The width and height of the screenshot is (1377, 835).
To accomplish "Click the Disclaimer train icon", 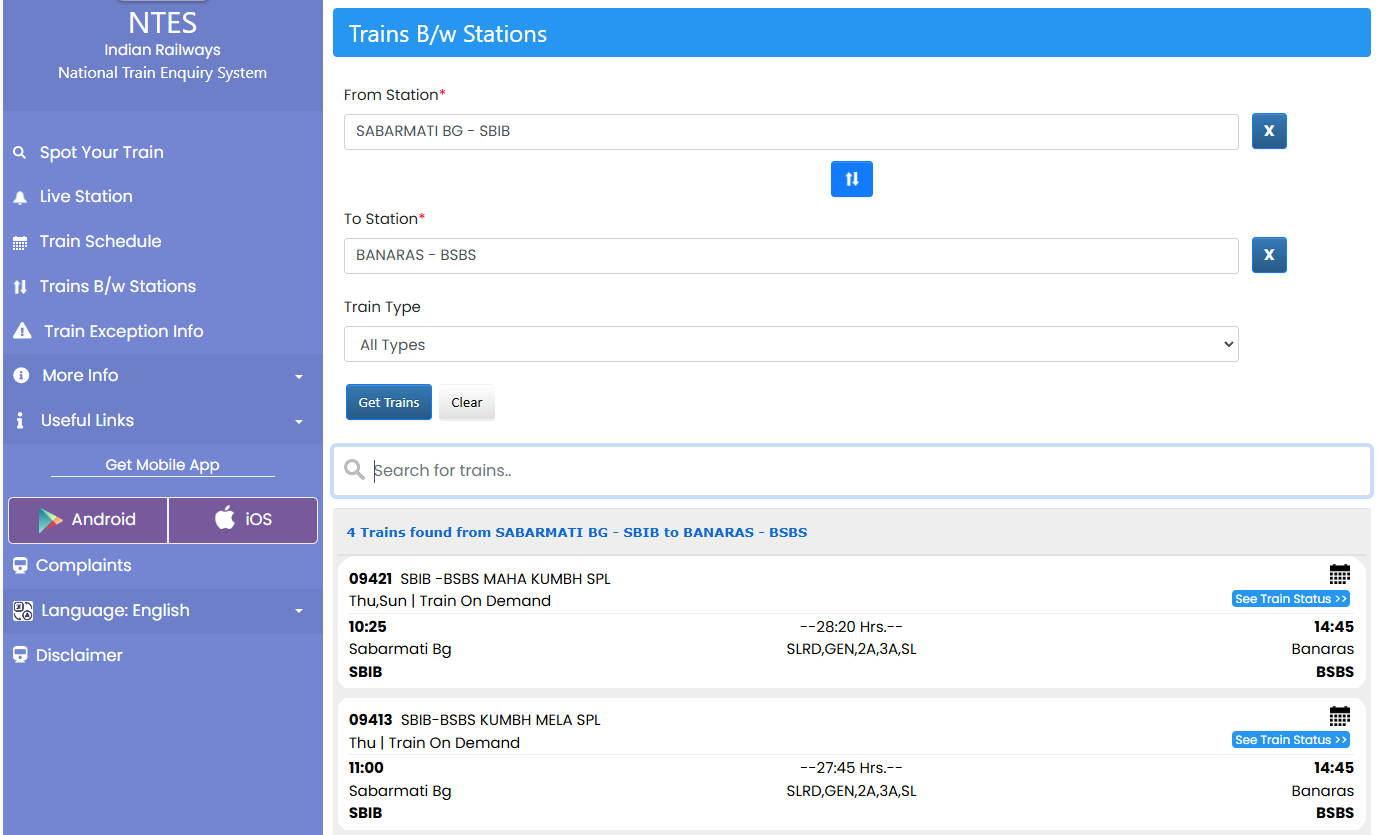I will pyautogui.click(x=20, y=655).
